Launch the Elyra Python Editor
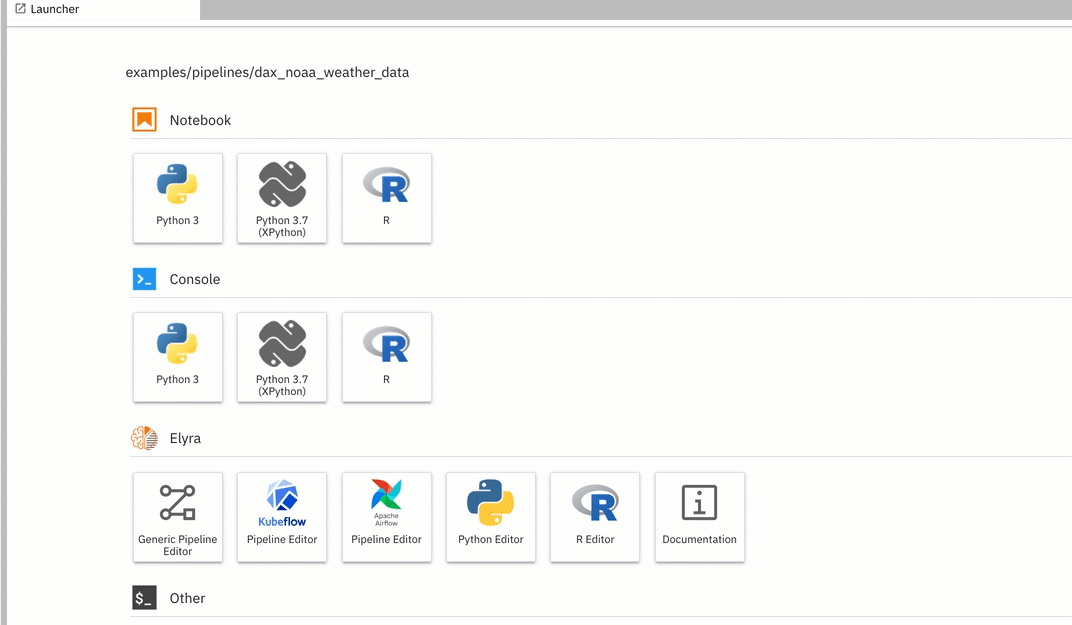Viewport: 1072px width, 625px height. (x=490, y=516)
